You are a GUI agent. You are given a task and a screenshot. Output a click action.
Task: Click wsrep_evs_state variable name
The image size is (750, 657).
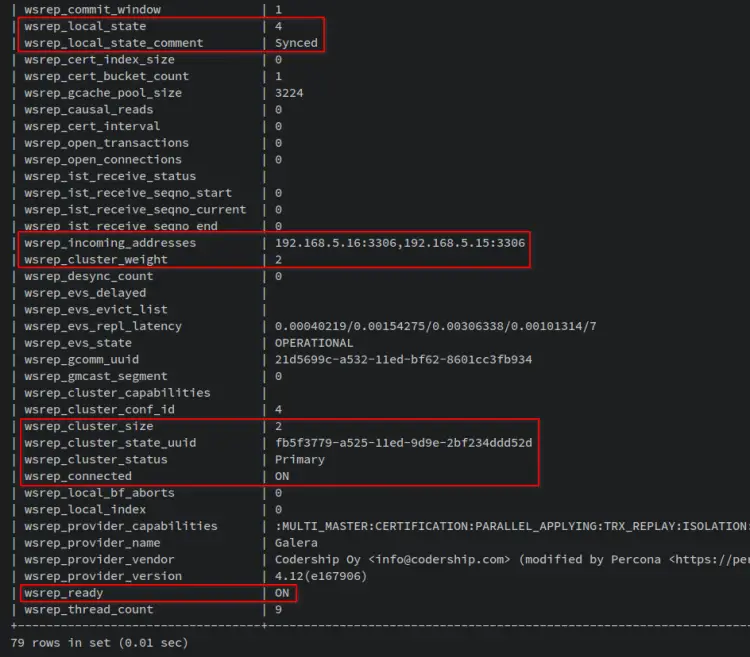[x=78, y=343]
